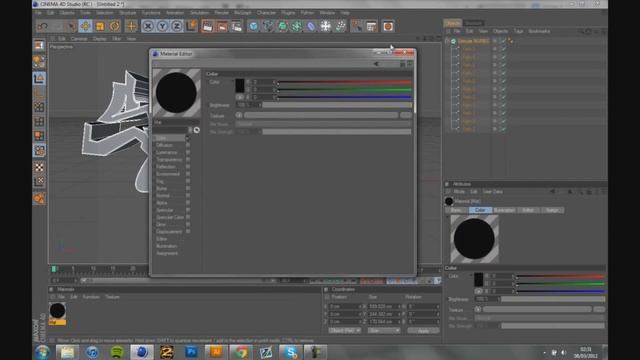The height and width of the screenshot is (360, 640).
Task: Open texture dropdown arrow in Attributes panel
Action: (x=478, y=309)
